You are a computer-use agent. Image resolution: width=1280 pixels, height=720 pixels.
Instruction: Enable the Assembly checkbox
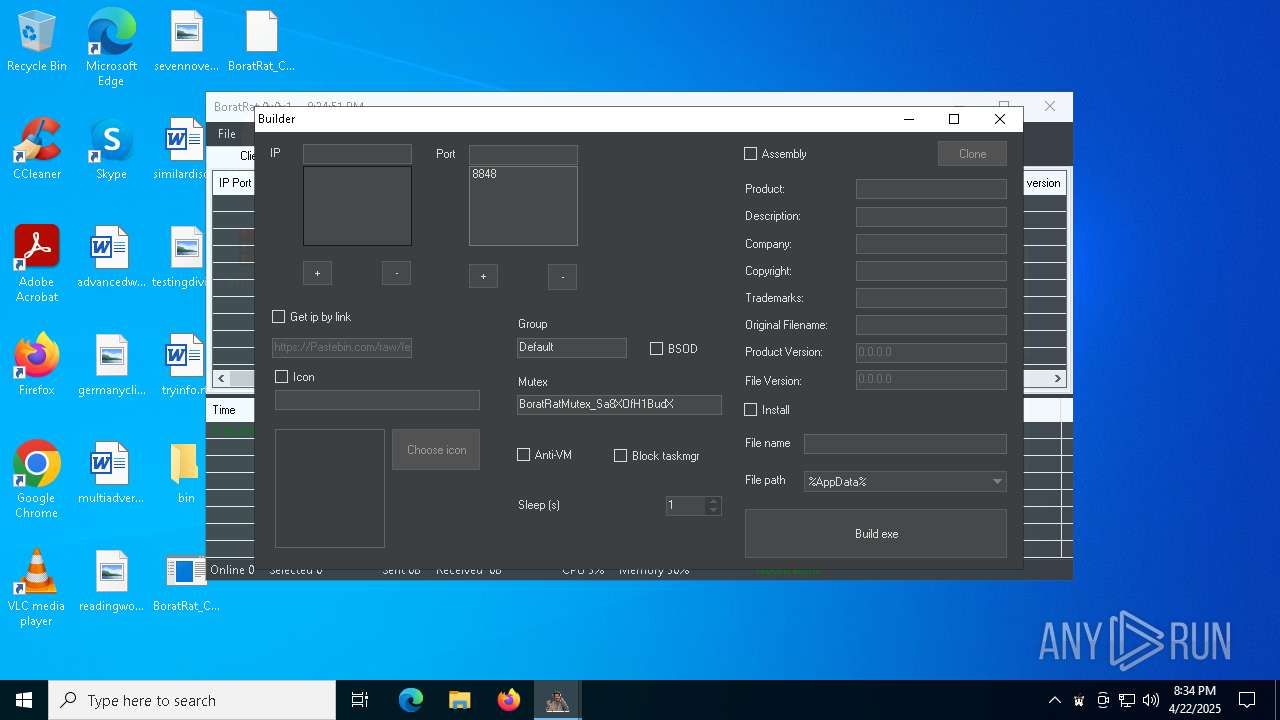[751, 154]
